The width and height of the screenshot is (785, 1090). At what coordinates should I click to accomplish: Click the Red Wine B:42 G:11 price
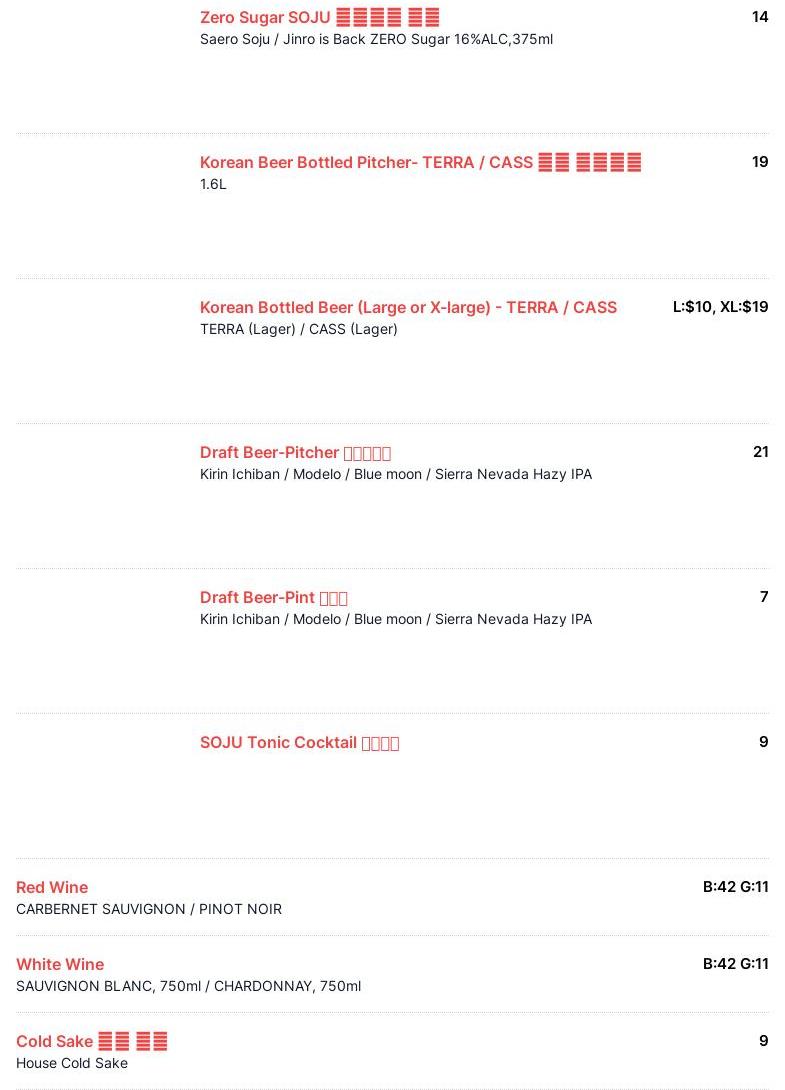pos(736,886)
